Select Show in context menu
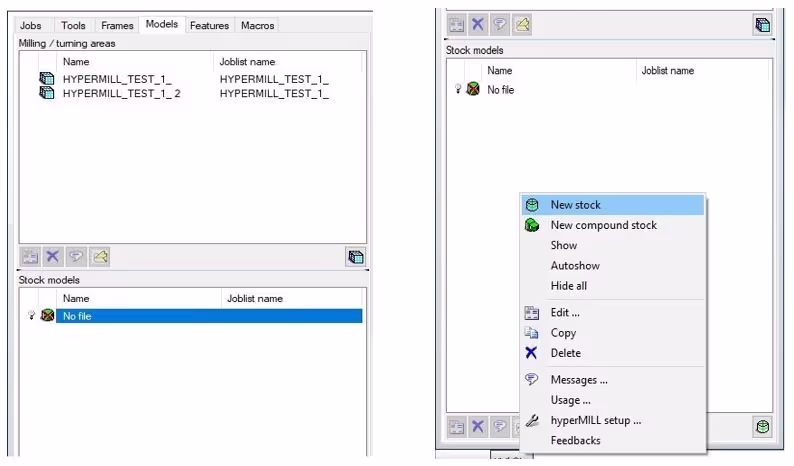Viewport: 794px width, 466px height. [x=613, y=245]
